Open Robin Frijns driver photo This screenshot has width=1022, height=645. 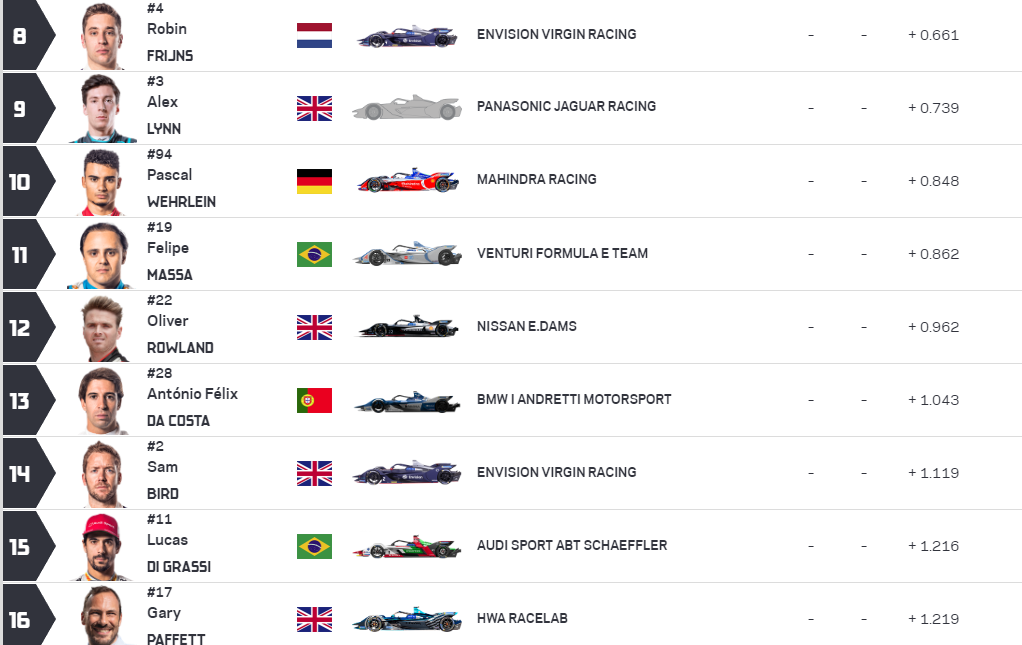pyautogui.click(x=102, y=36)
